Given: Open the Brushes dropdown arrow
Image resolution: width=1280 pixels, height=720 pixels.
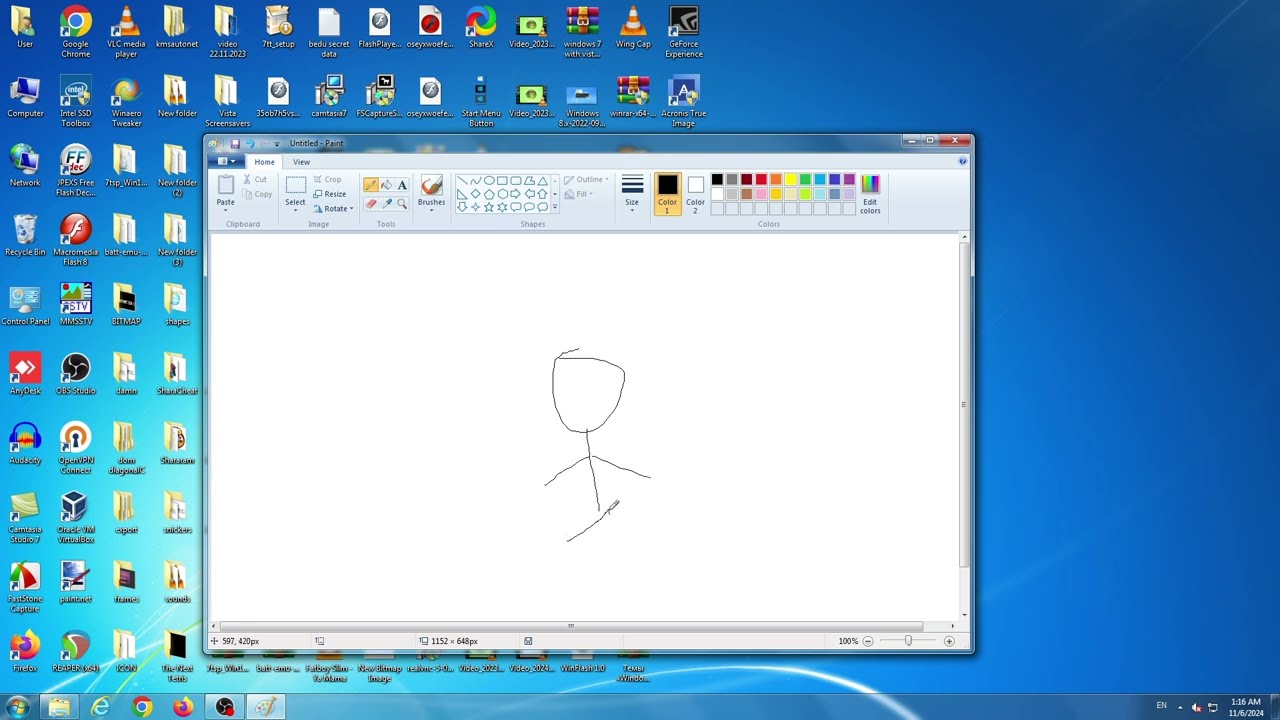Looking at the screenshot, I should pos(431,211).
